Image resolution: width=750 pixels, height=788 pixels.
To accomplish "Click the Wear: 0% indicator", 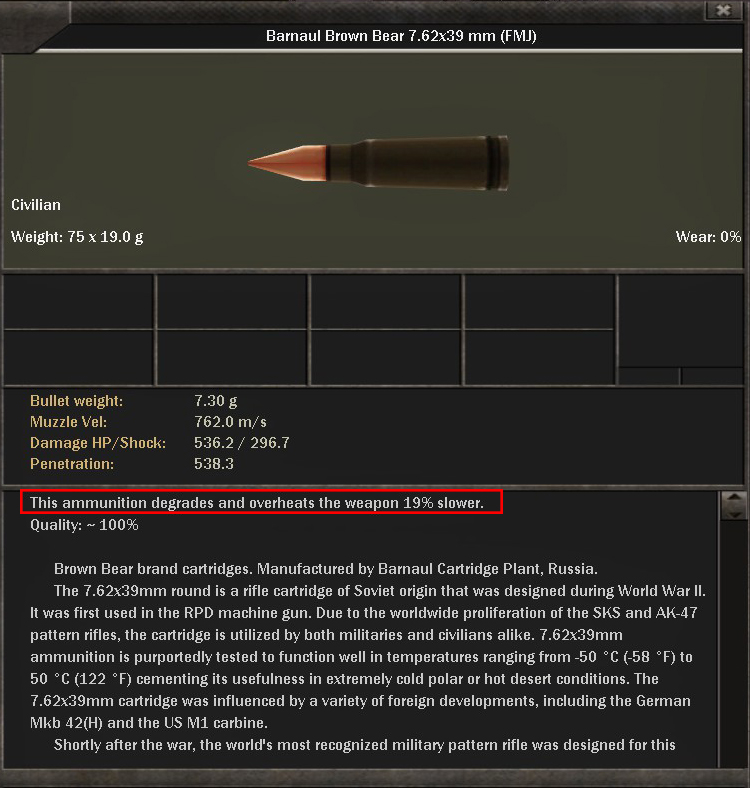I will (708, 237).
